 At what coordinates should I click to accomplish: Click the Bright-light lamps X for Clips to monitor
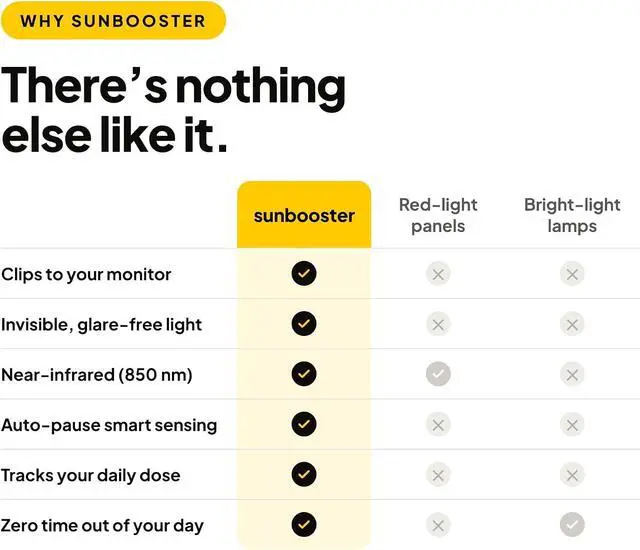[x=572, y=274]
